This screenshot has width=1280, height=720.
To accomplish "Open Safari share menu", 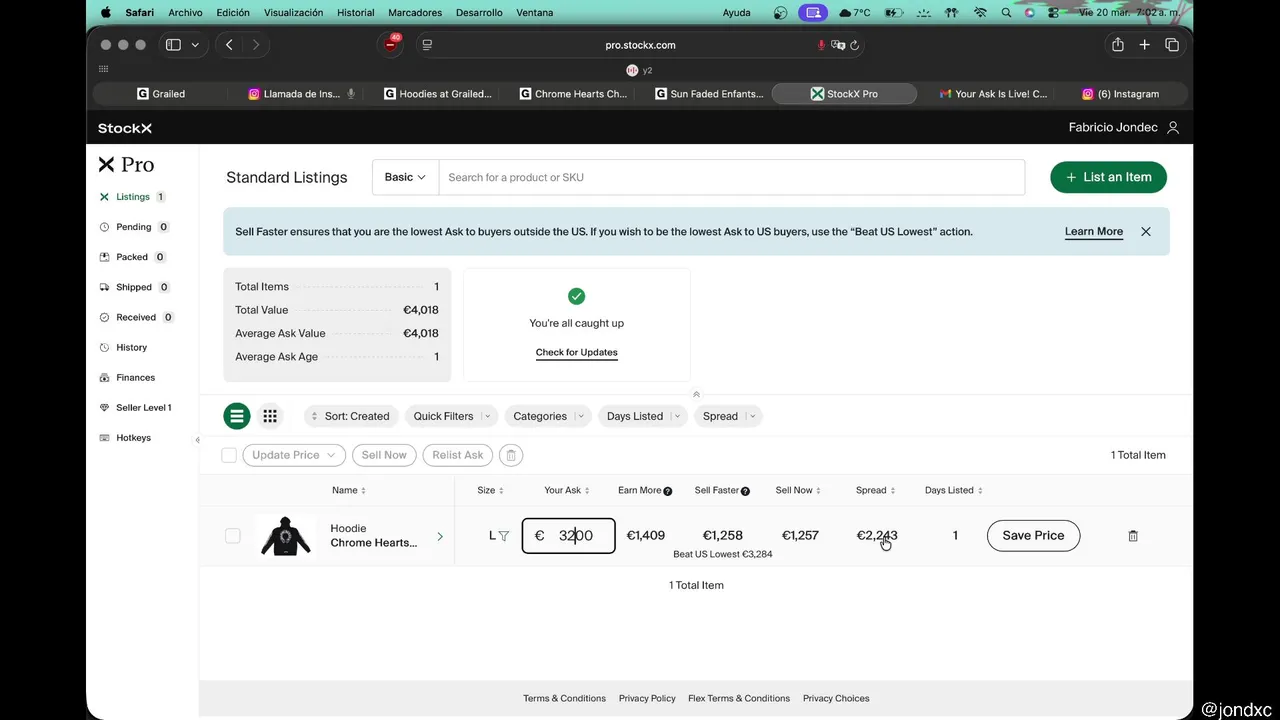I will pos(1118,45).
